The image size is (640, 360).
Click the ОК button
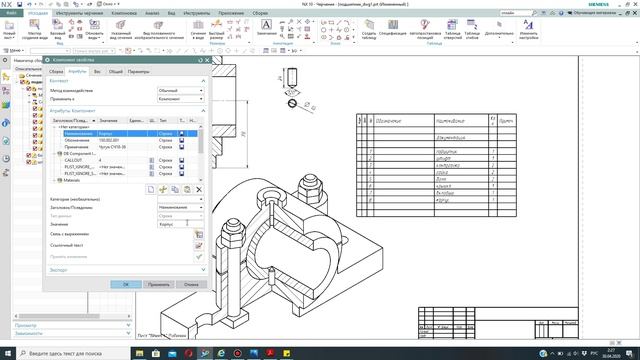coord(126,284)
